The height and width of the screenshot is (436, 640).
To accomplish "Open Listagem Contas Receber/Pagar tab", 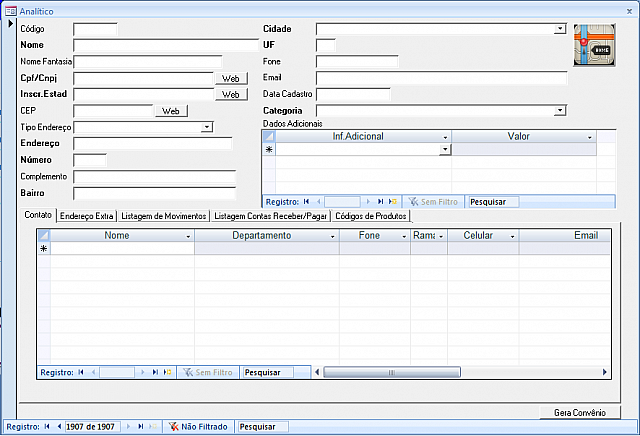I will tap(271, 216).
